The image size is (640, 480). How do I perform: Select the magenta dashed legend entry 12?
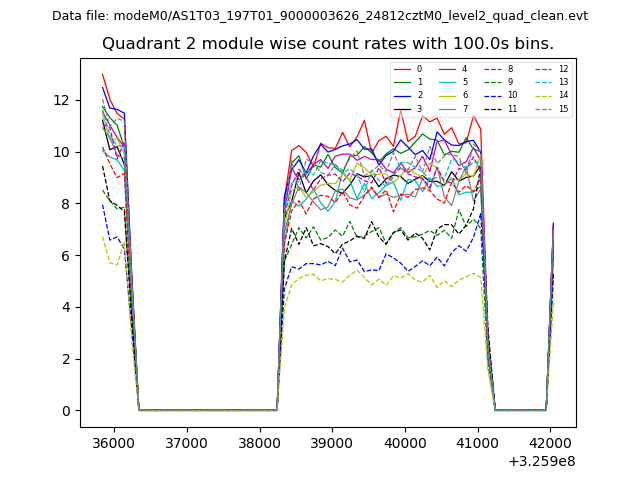[544, 69]
